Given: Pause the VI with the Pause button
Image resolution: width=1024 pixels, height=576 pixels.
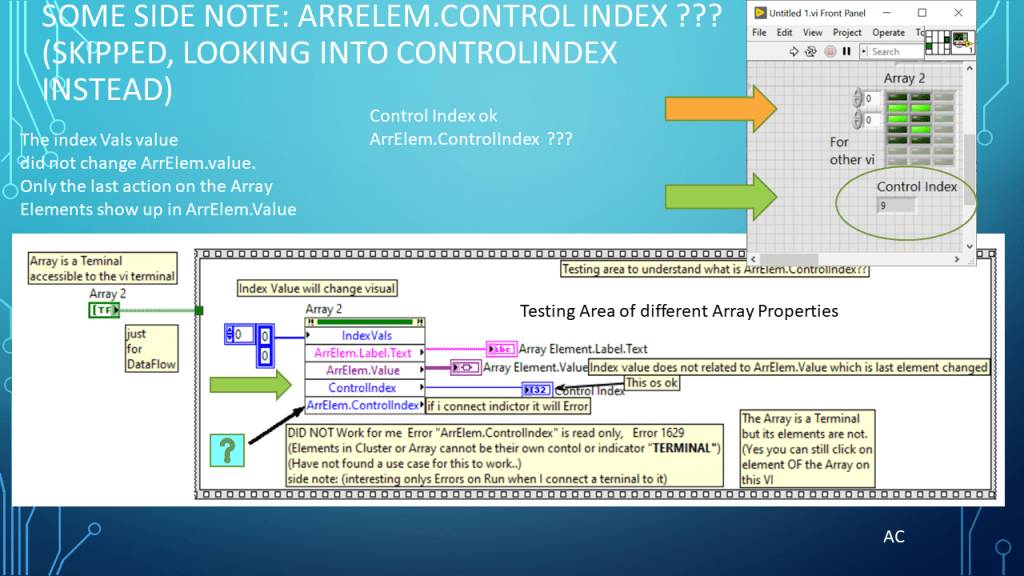Looking at the screenshot, I should click(846, 51).
